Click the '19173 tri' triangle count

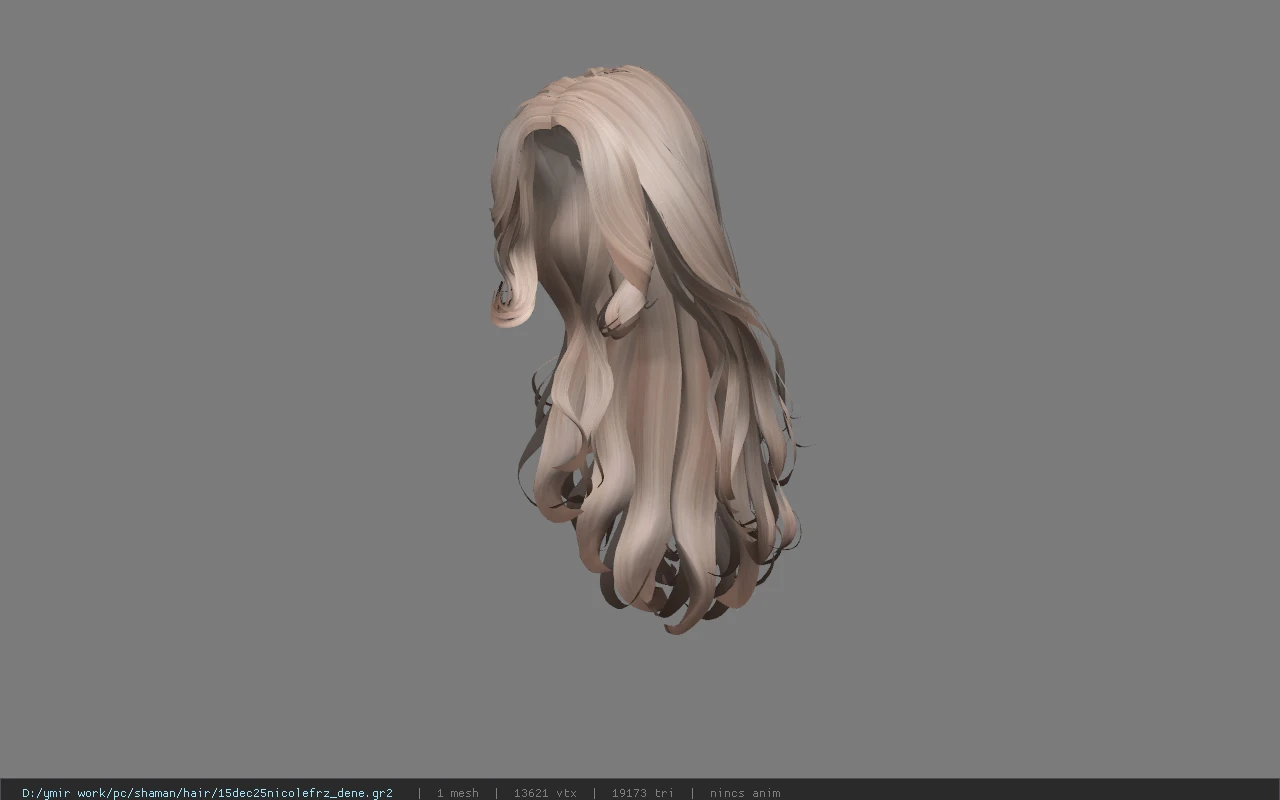(642, 793)
